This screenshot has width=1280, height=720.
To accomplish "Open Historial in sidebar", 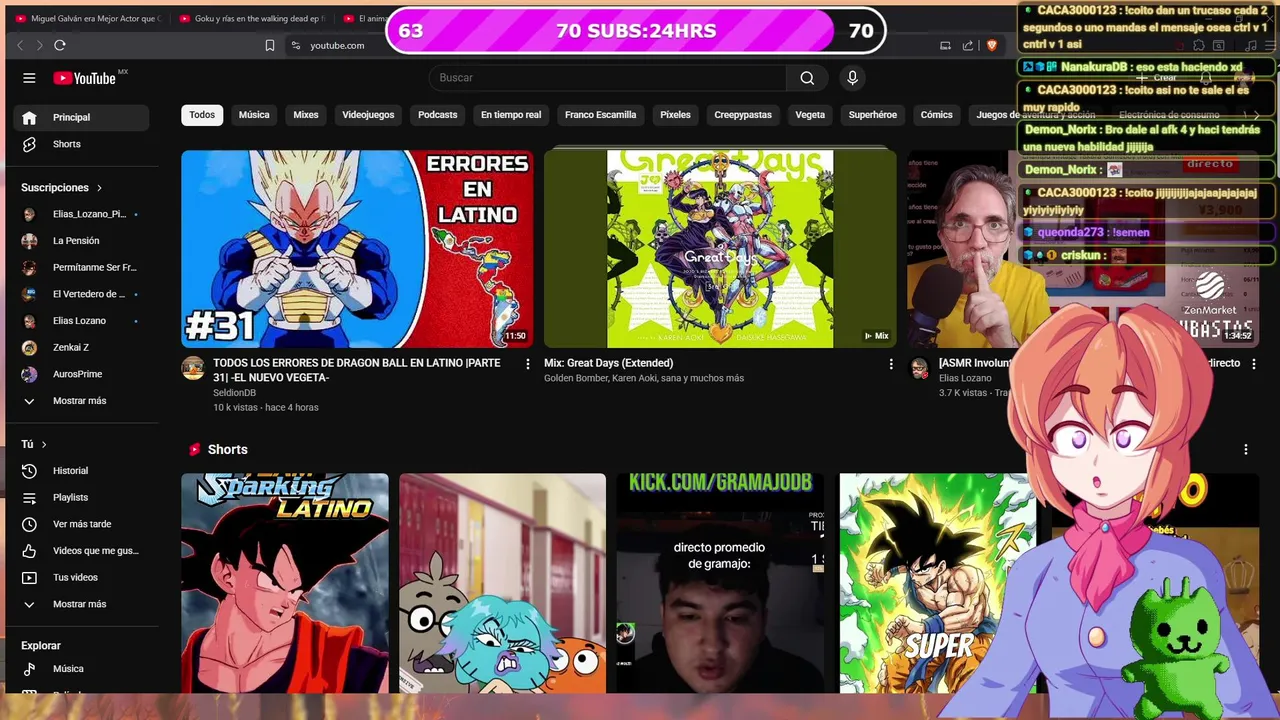I will (81, 471).
